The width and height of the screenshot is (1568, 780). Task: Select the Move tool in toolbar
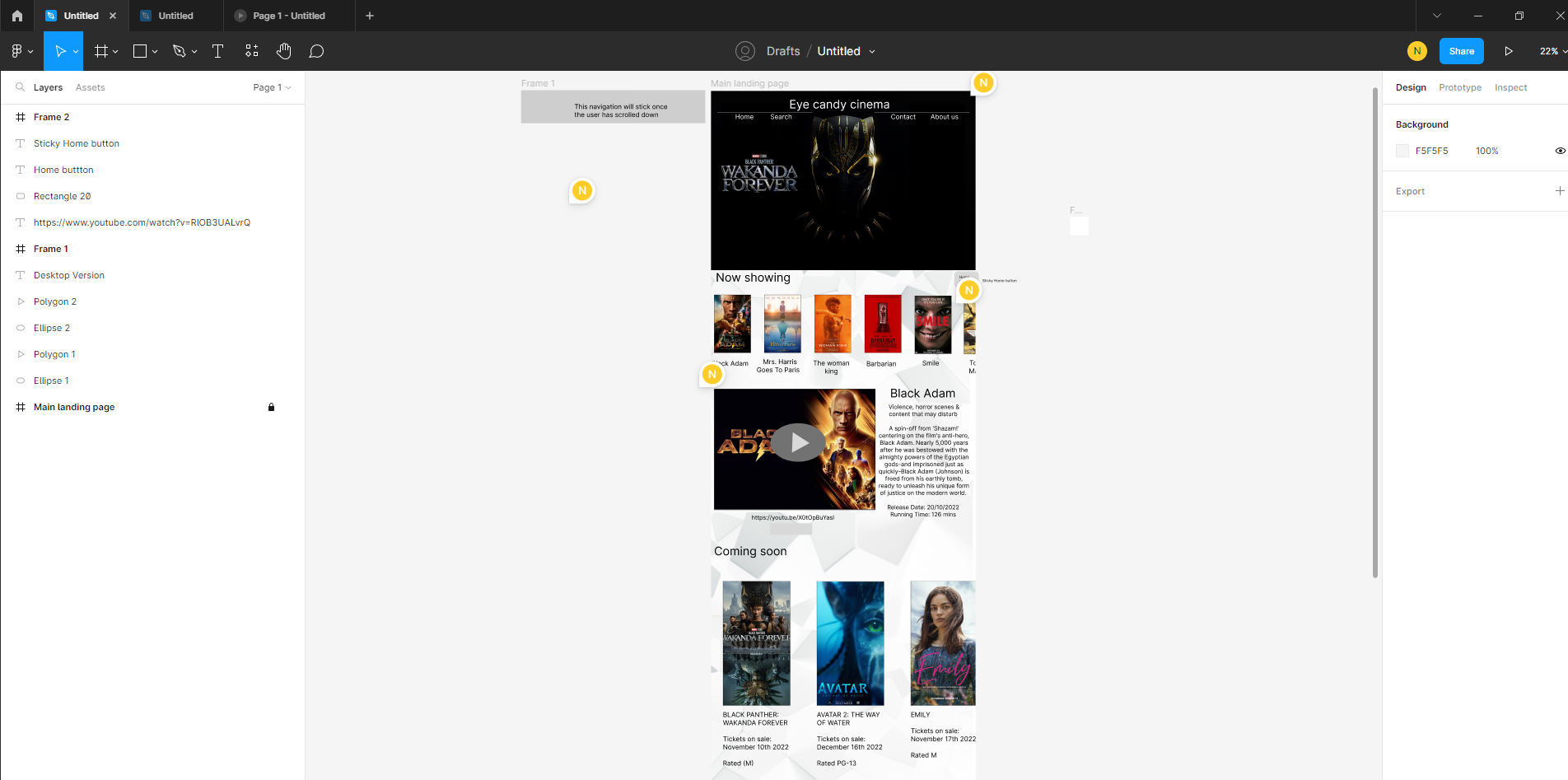coord(59,51)
